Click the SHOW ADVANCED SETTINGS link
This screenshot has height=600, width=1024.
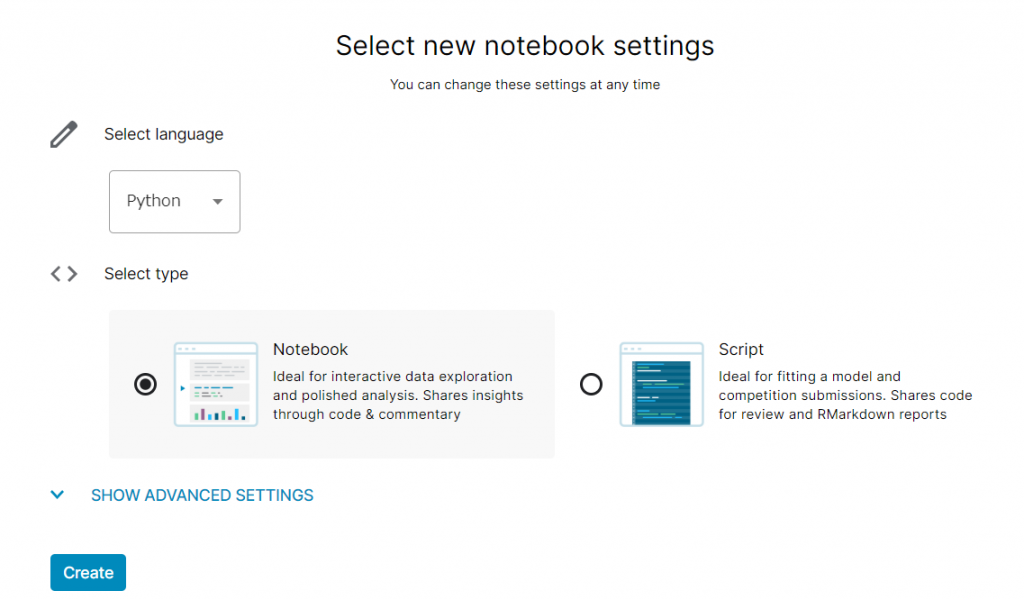202,494
